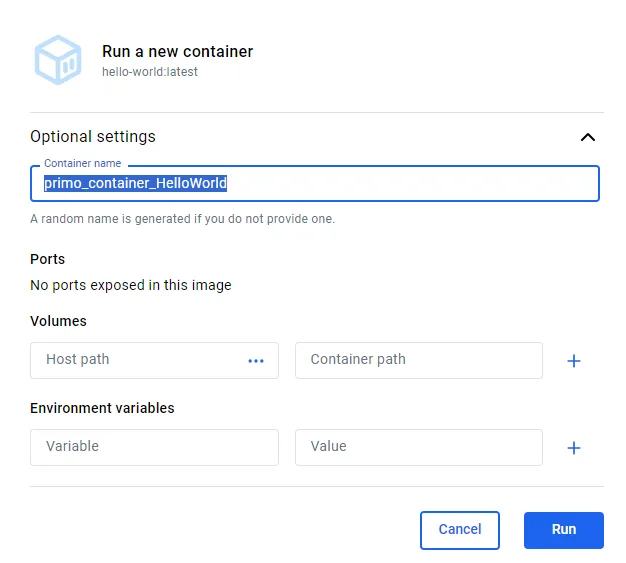Click the Volumes section heading
Viewport: 626px width, 563px height.
58,321
